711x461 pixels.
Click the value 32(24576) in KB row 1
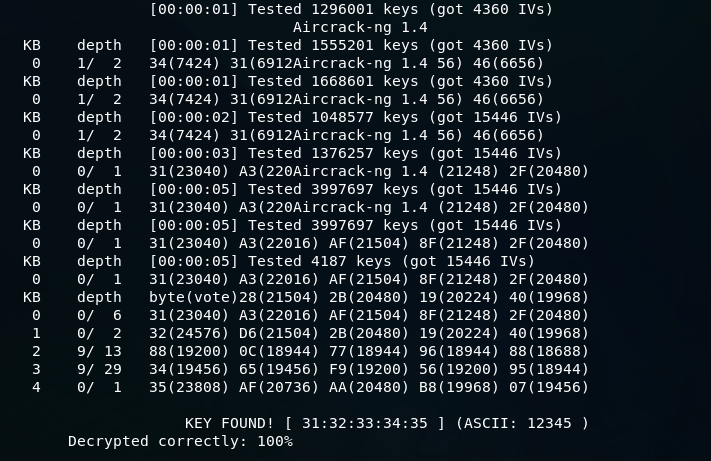click(189, 333)
